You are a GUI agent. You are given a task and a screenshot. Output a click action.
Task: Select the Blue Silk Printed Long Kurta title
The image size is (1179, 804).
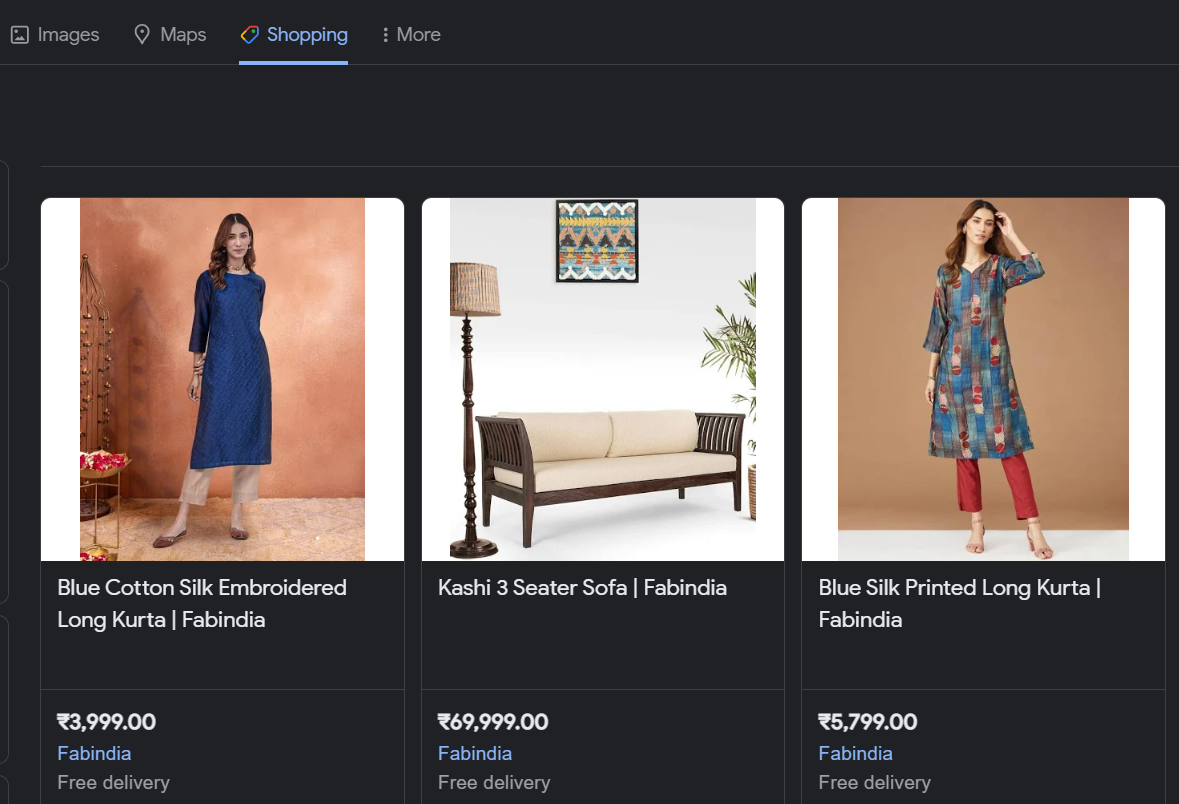(958, 603)
